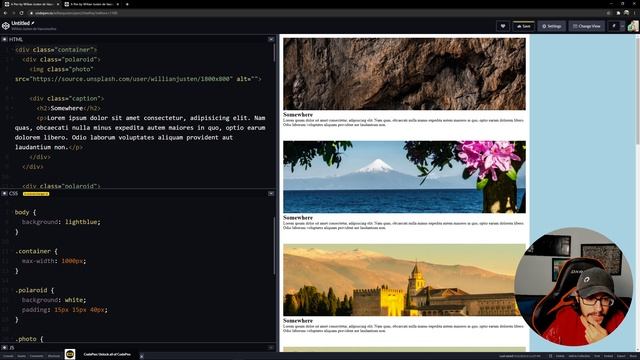Open the Console panel
Image resolution: width=640 pixels, height=360 pixels.
coord(8,356)
